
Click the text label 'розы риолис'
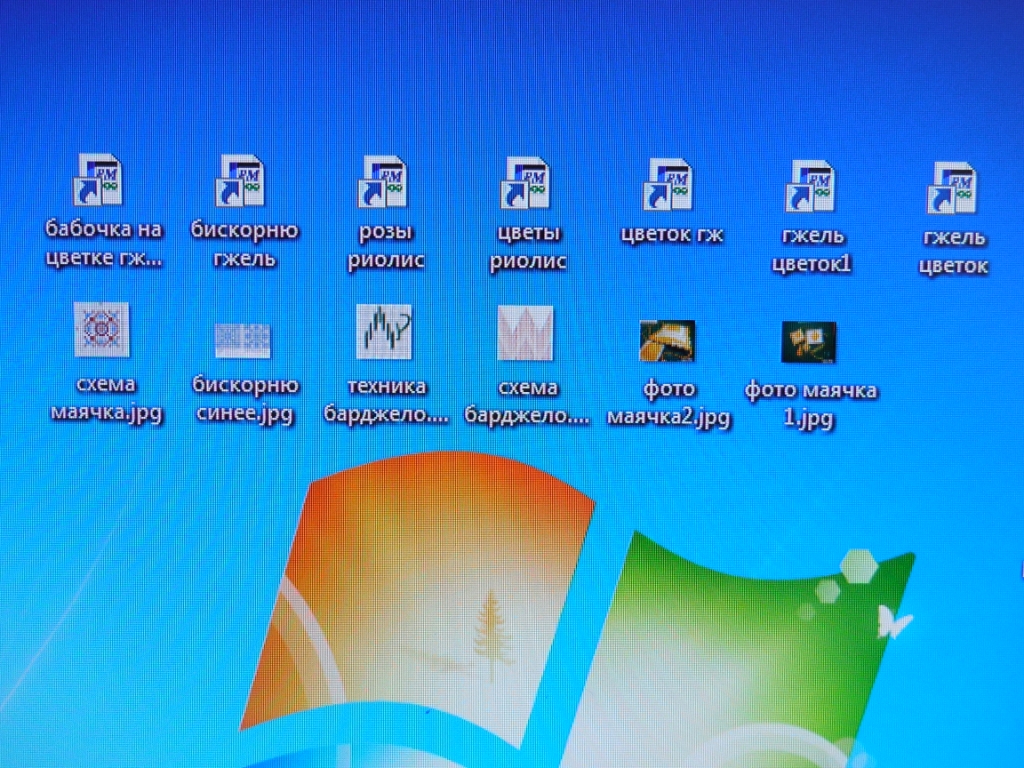(386, 247)
